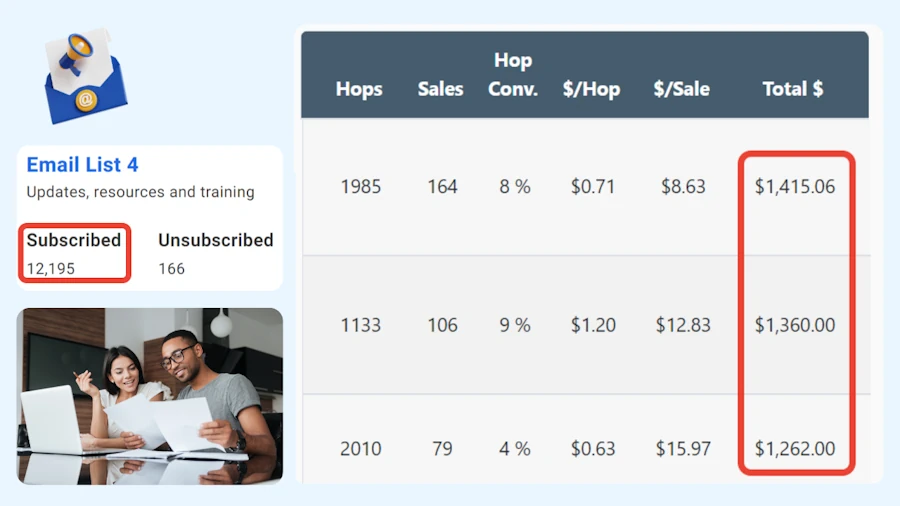Viewport: 900px width, 506px height.
Task: Select the $1,262.00 total cell
Action: point(795,448)
